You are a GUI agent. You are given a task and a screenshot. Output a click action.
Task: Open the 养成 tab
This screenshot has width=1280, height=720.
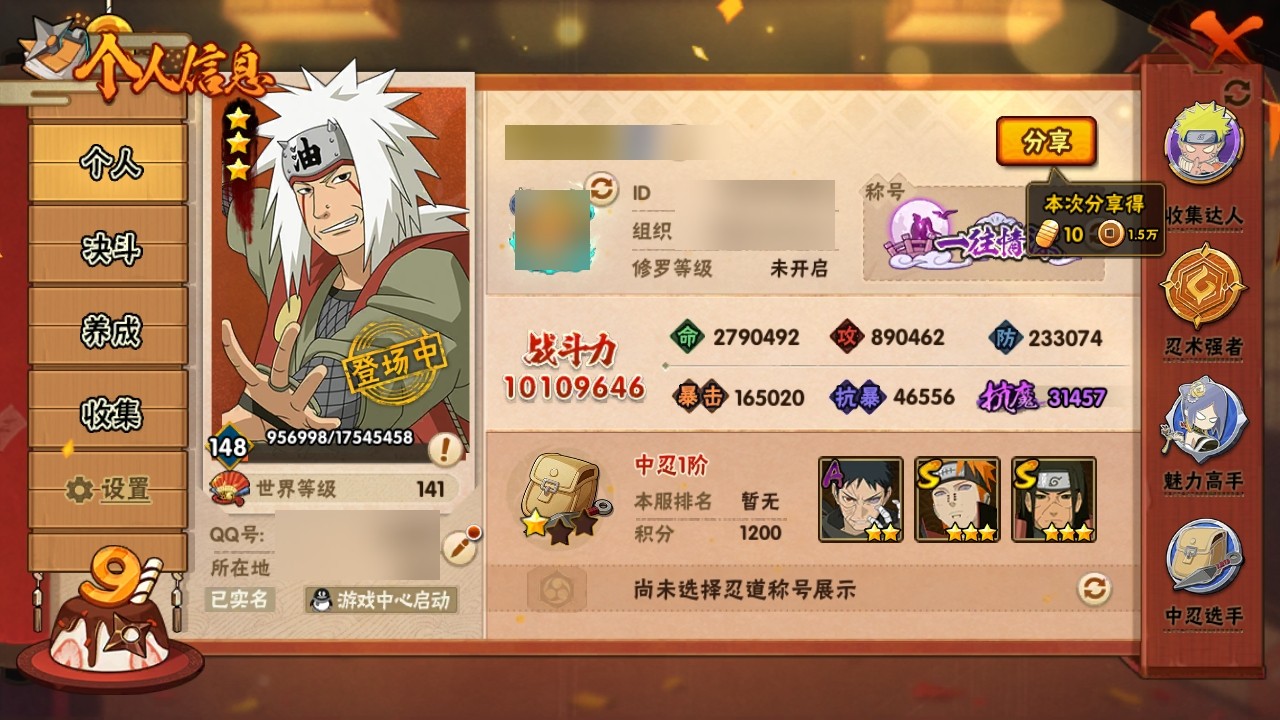tap(109, 330)
